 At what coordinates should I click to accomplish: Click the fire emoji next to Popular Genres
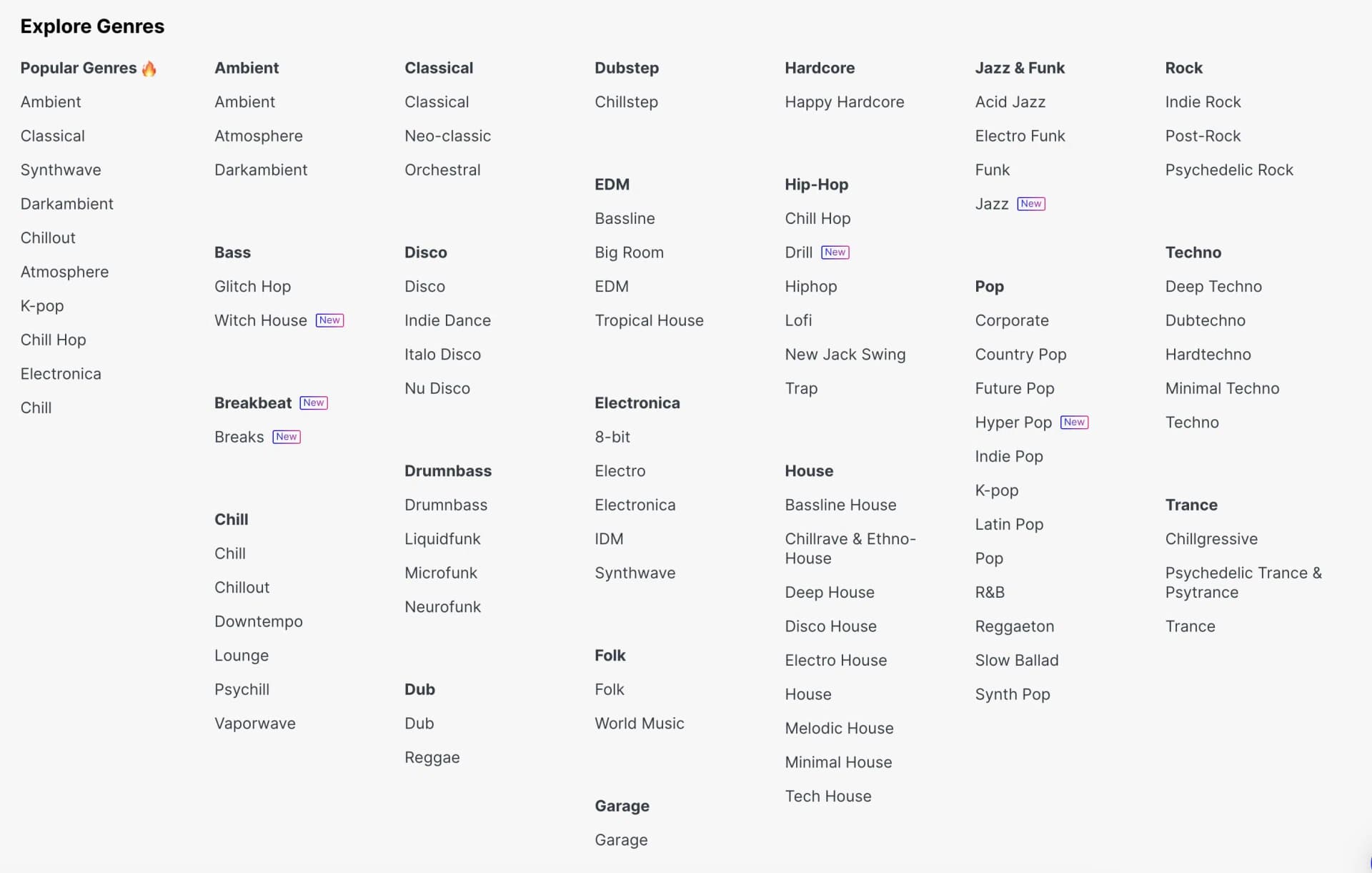[x=149, y=68]
